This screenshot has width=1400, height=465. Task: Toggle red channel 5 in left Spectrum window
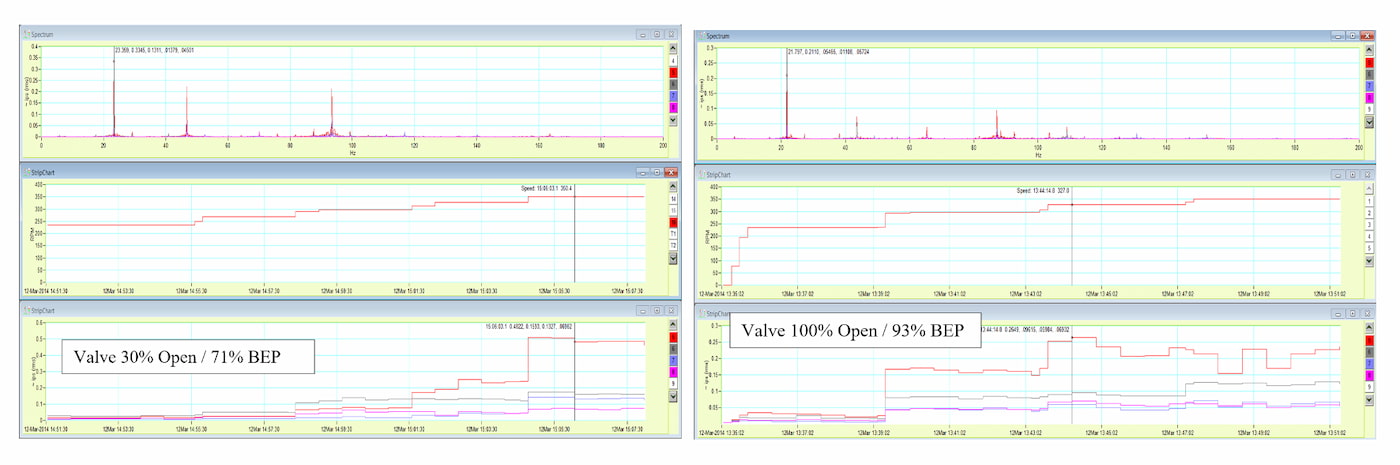[673, 73]
